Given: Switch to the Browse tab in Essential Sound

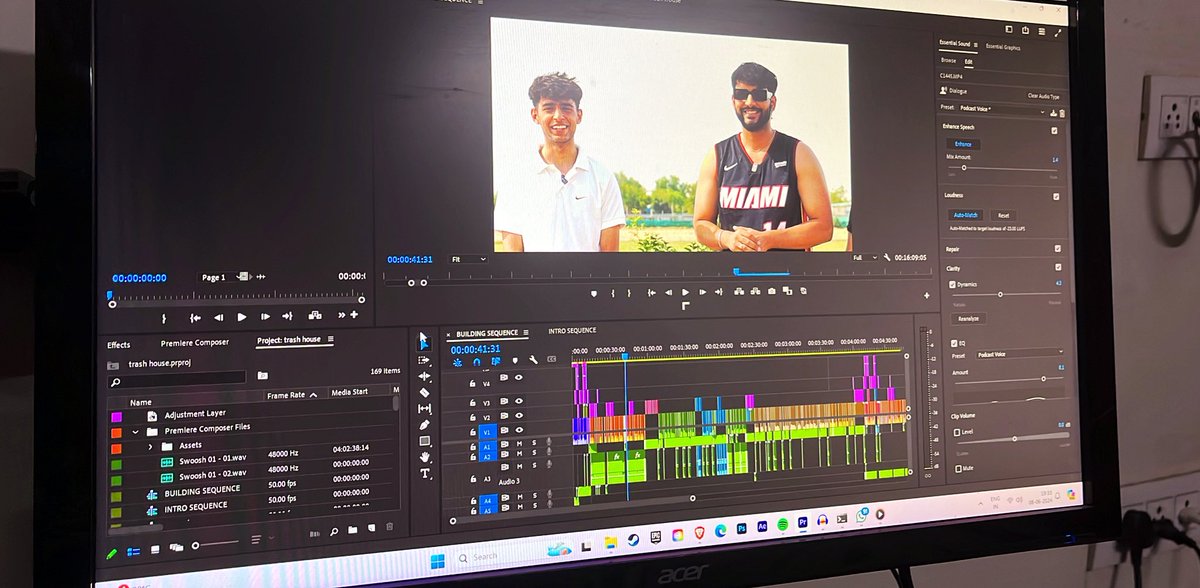Looking at the screenshot, I should 948,60.
